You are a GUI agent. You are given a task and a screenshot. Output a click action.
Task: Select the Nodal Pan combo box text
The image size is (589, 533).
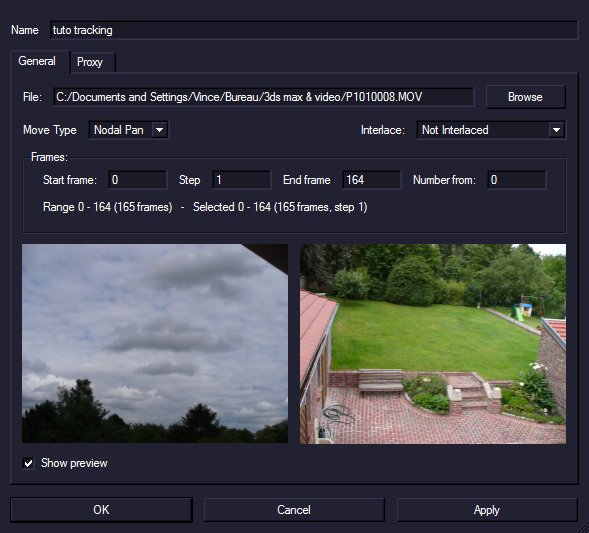pos(119,130)
